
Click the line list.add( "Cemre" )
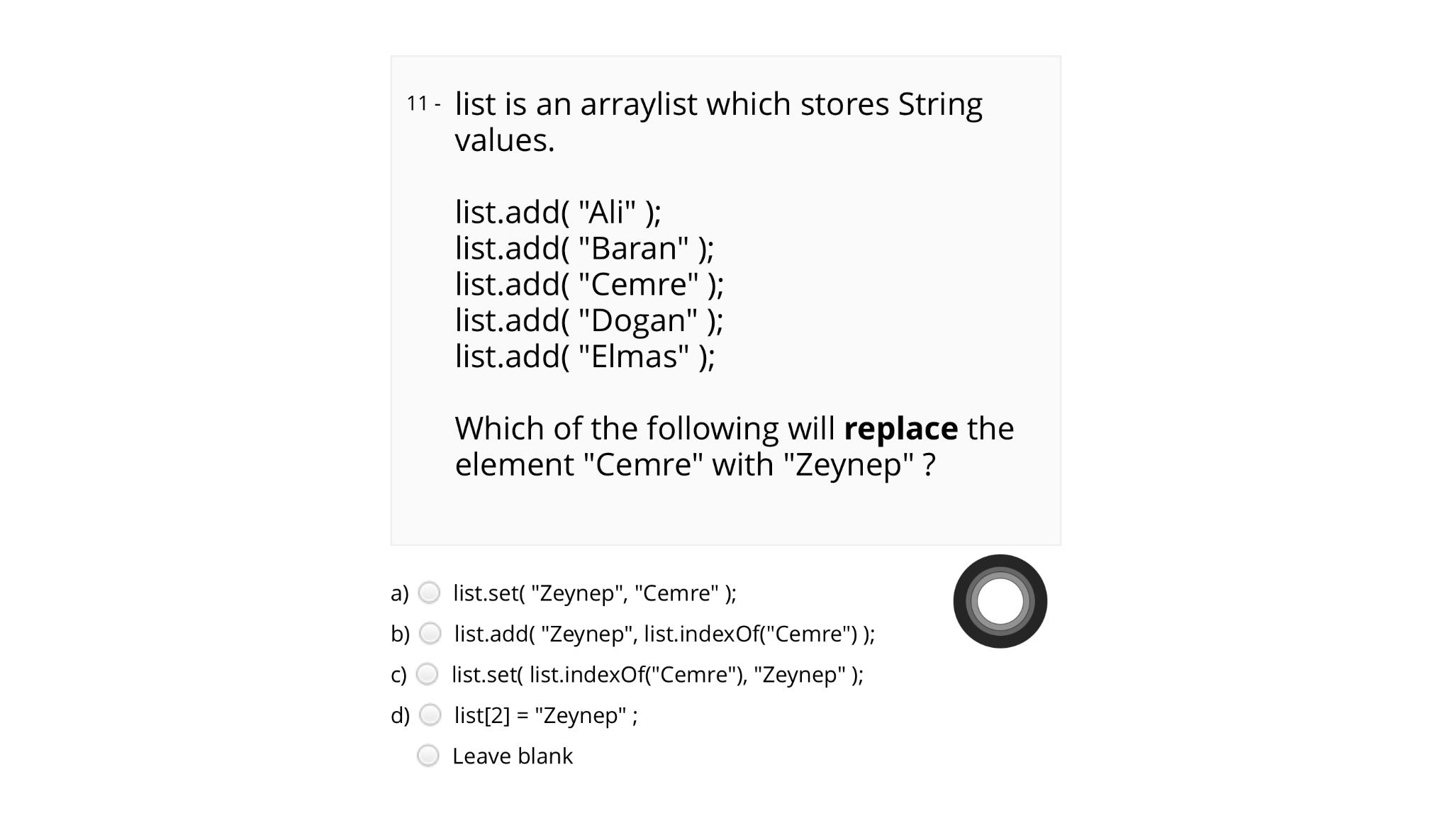pos(588,284)
